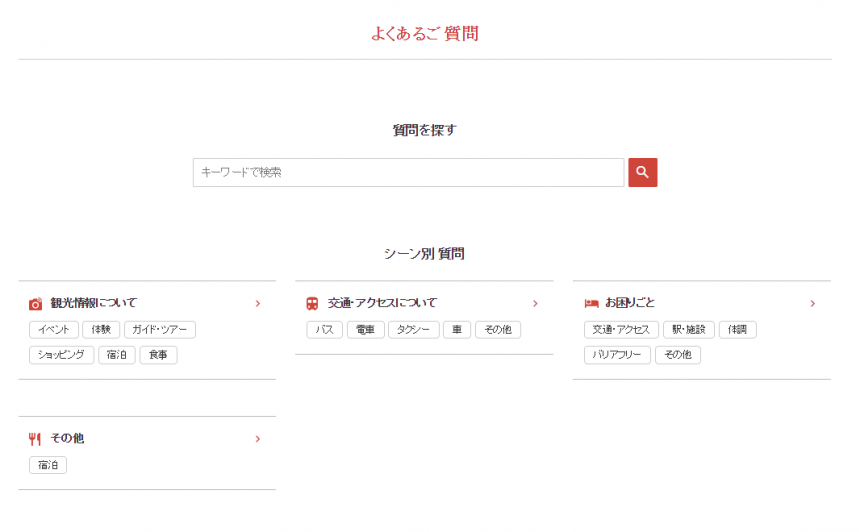Select the バス tag
Image resolution: width=860 pixels, height=532 pixels.
pos(324,330)
